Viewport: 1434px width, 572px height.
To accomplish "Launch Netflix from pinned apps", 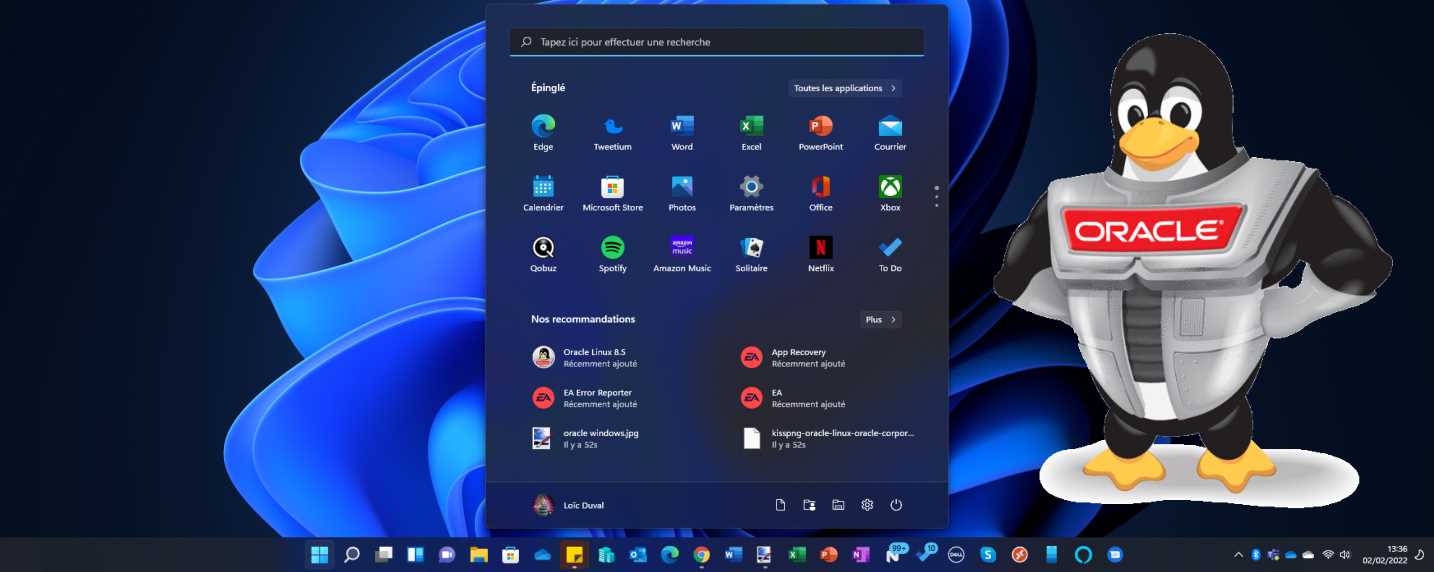I will pos(820,255).
